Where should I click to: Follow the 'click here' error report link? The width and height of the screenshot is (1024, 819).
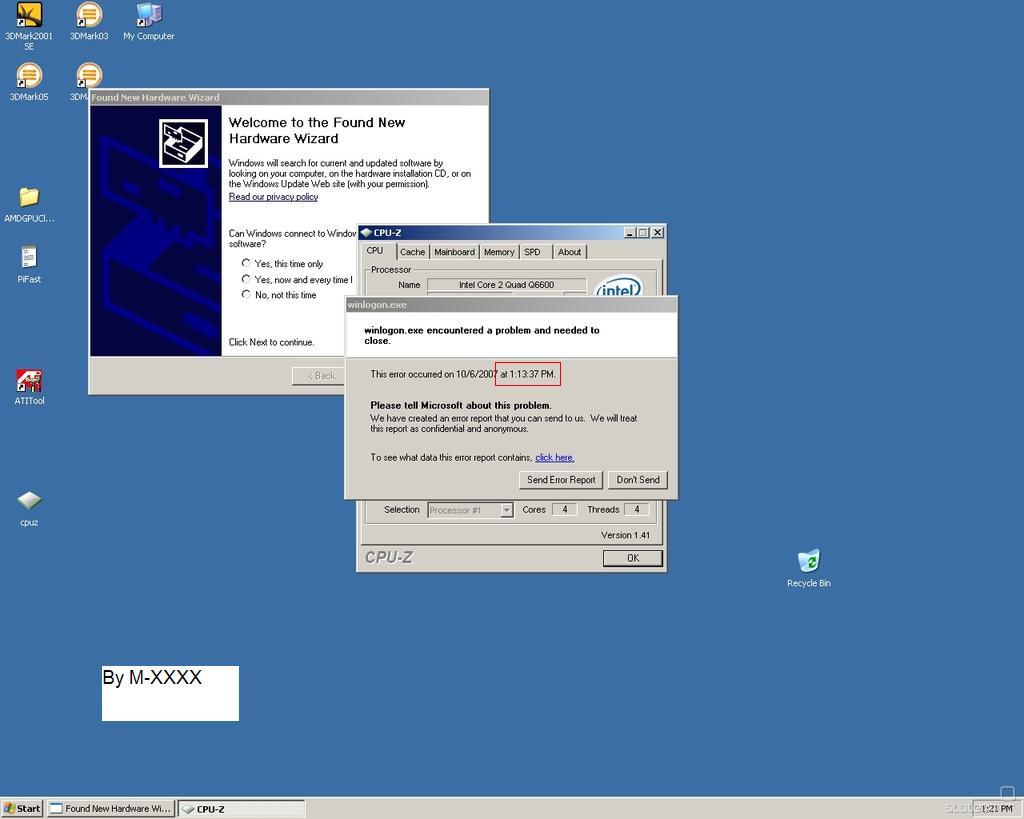click(554, 458)
